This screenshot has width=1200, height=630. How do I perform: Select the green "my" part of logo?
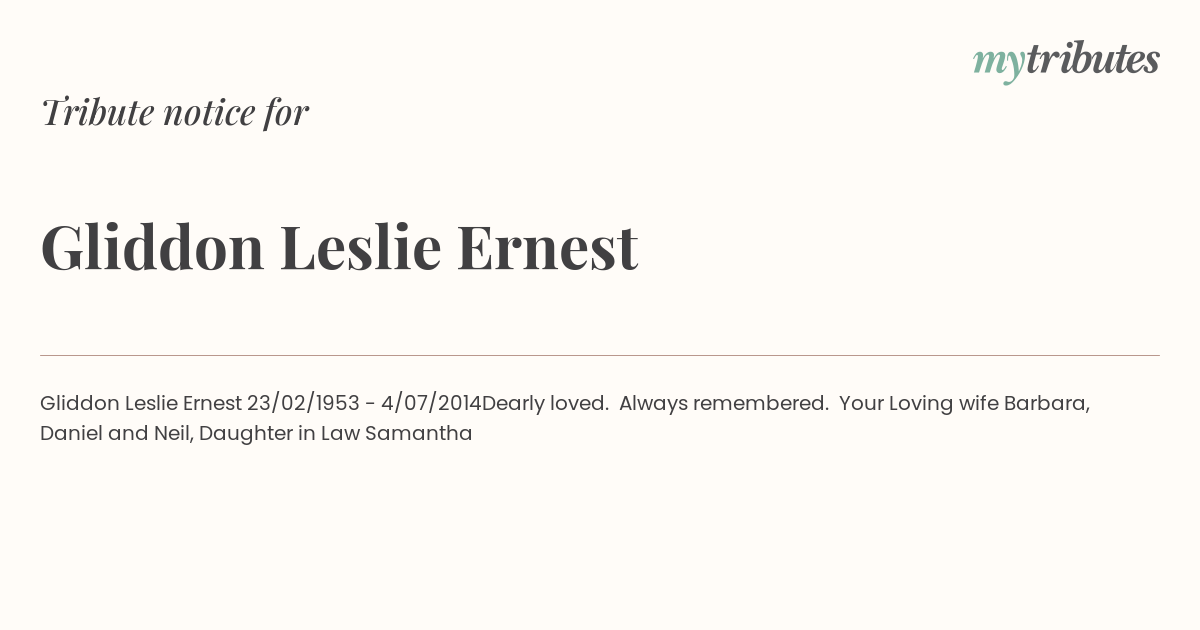point(999,64)
